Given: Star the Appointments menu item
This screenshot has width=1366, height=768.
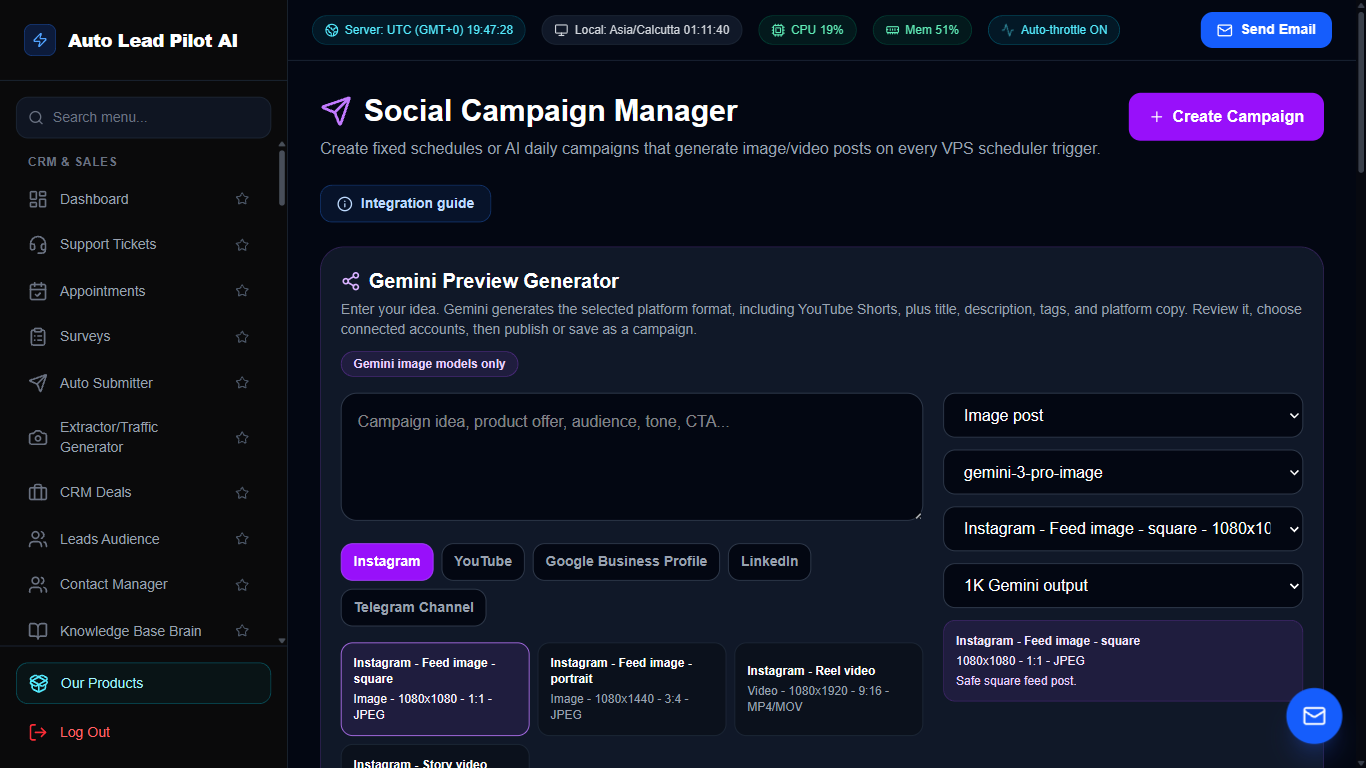Looking at the screenshot, I should 242,291.
